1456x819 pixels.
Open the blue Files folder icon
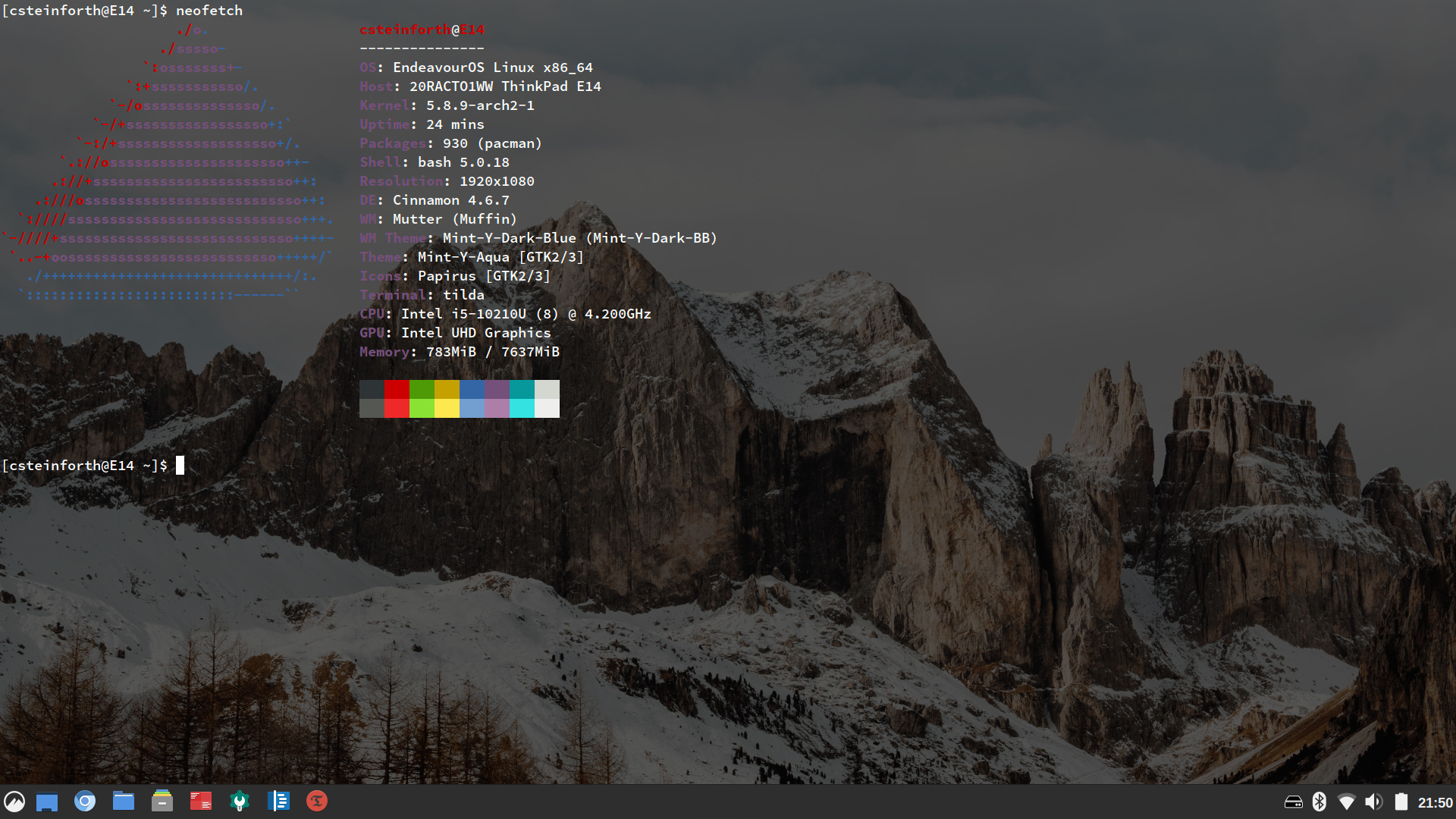(124, 802)
